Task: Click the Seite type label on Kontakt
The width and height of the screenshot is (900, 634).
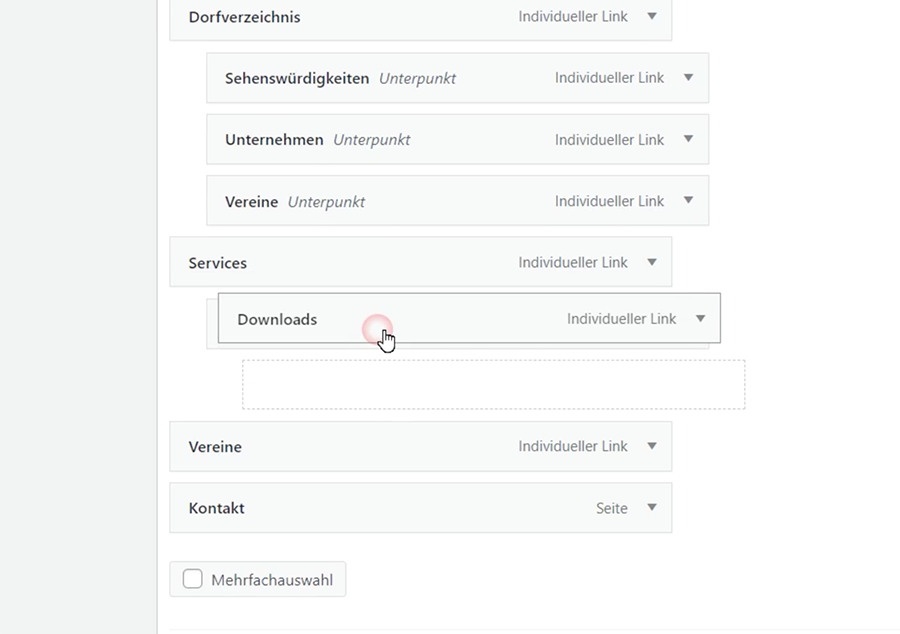Action: coord(612,508)
